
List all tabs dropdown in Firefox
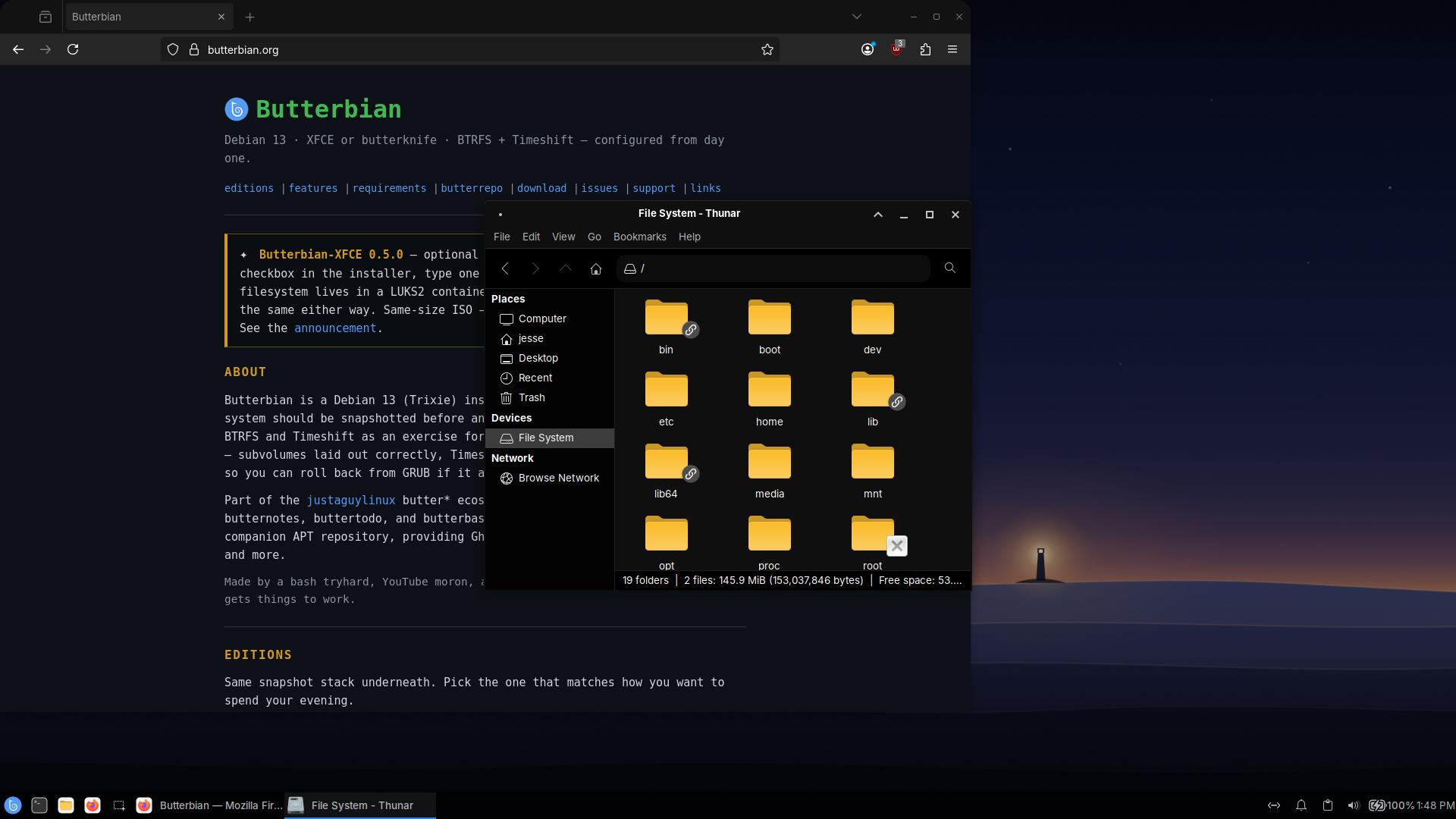pos(857,17)
